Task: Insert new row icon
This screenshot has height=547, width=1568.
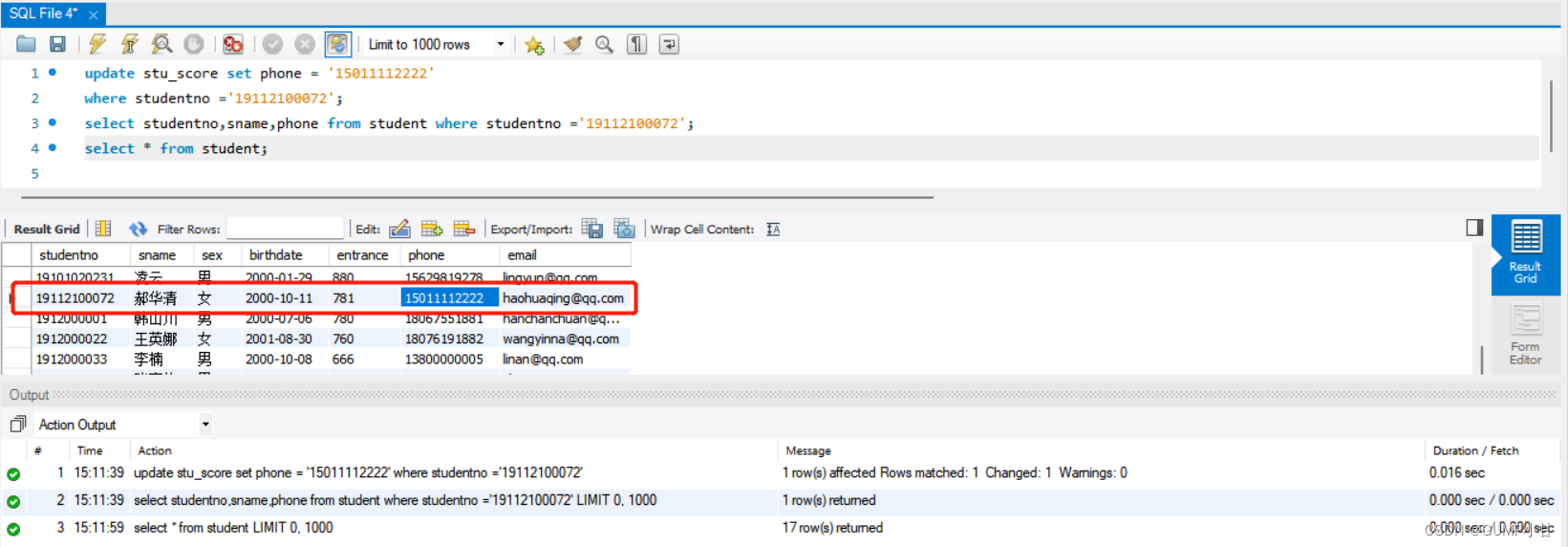Action: tap(432, 229)
